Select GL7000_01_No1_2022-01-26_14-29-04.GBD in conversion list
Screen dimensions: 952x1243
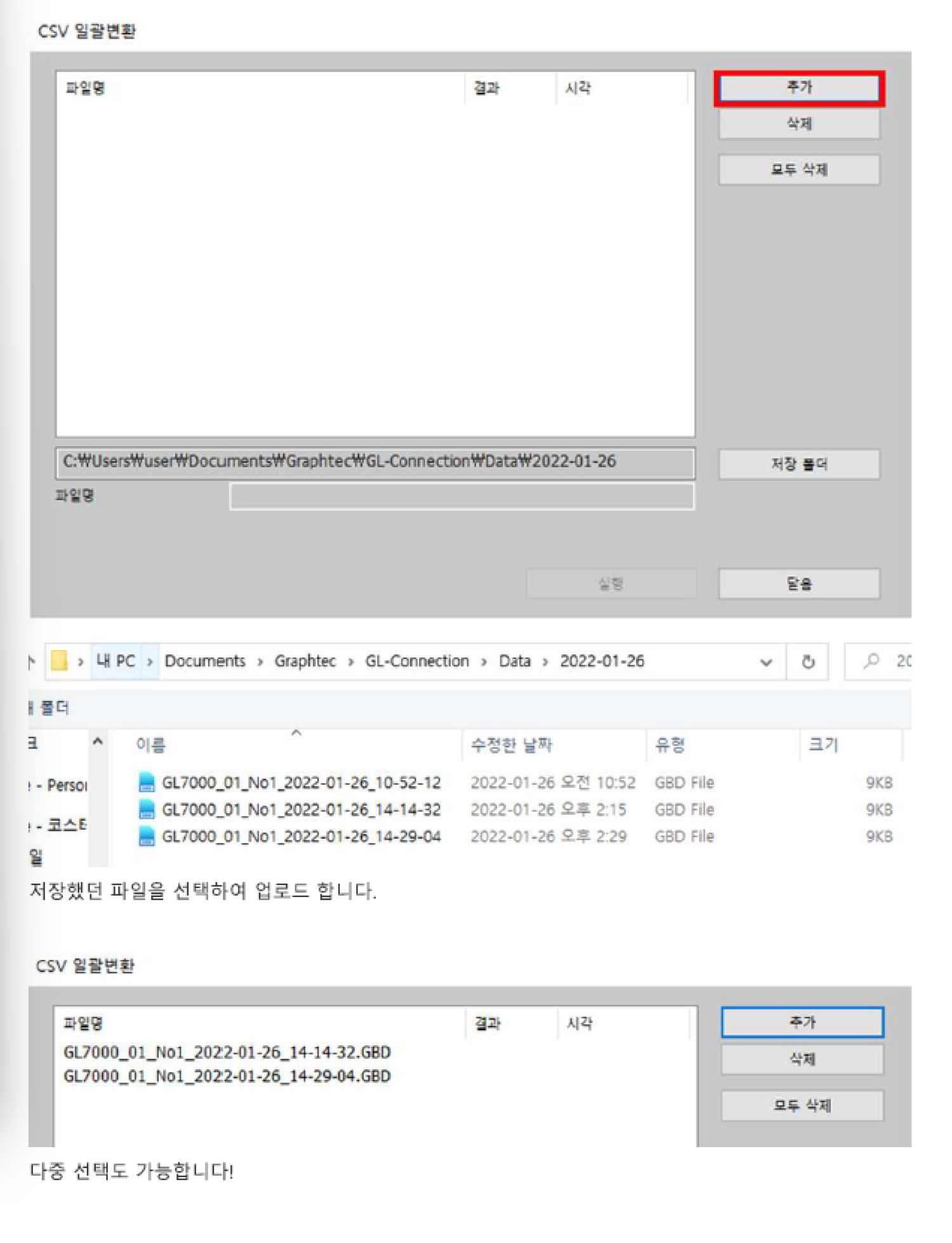227,1076
